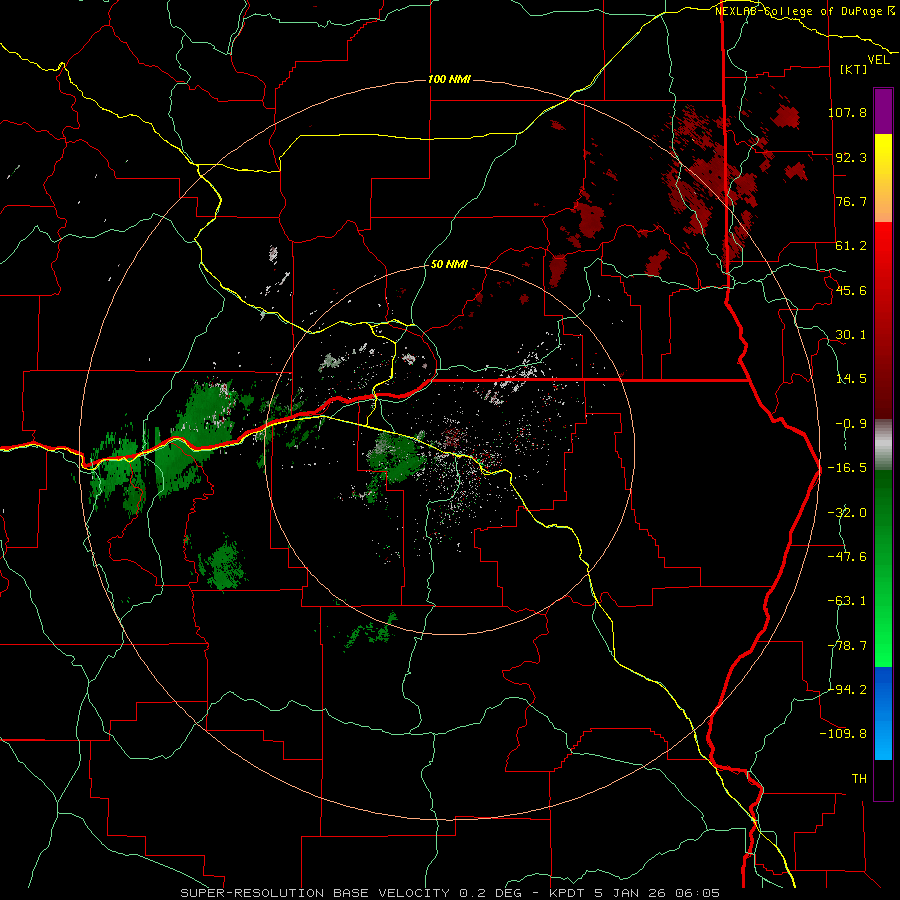Pick the green segment of the color bar

click(x=883, y=568)
